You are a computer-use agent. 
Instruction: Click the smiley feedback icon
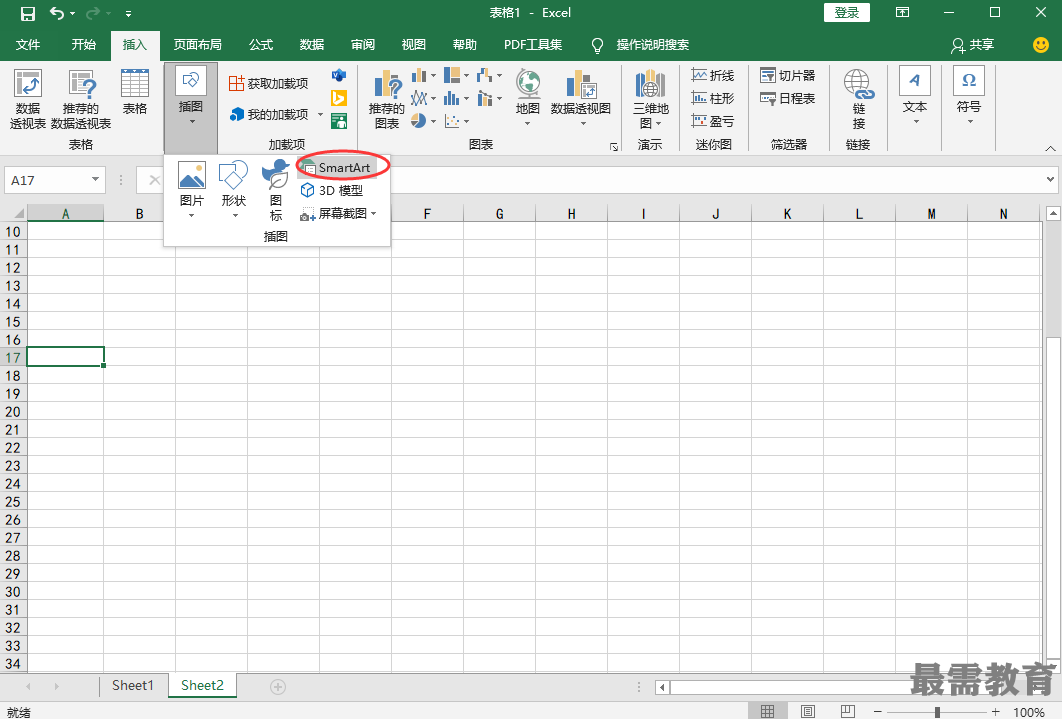point(1040,45)
